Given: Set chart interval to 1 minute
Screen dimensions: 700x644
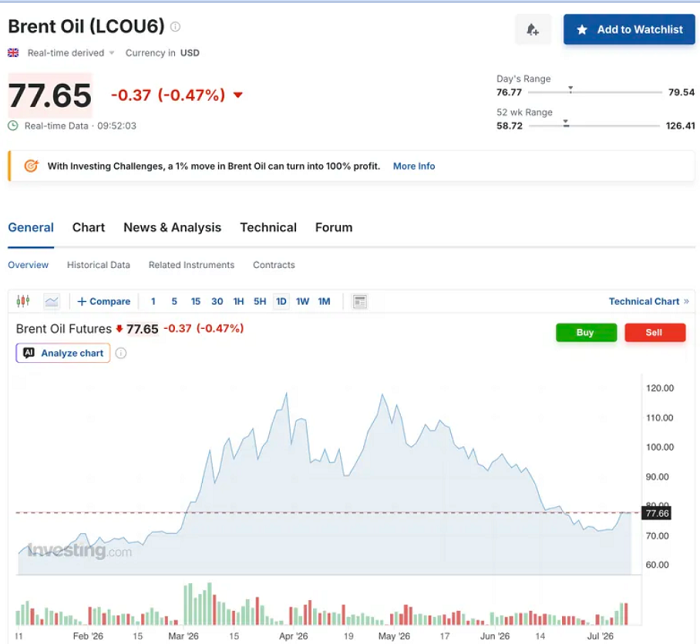Looking at the screenshot, I should click(x=153, y=302).
